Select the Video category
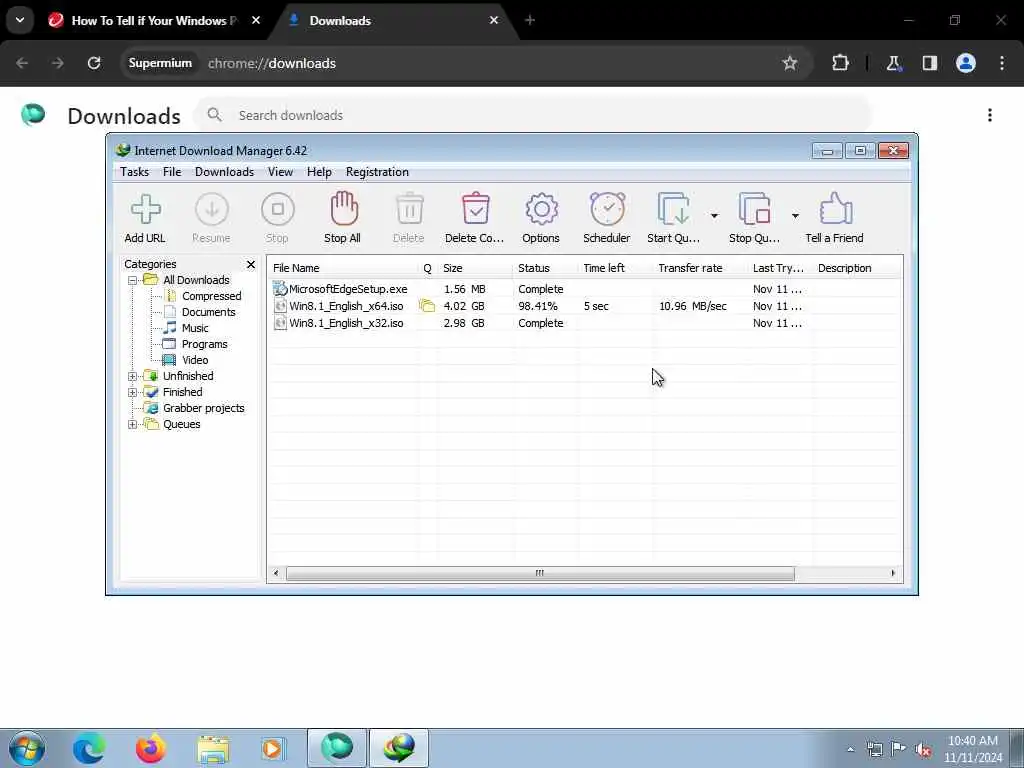The image size is (1024, 768). point(195,360)
